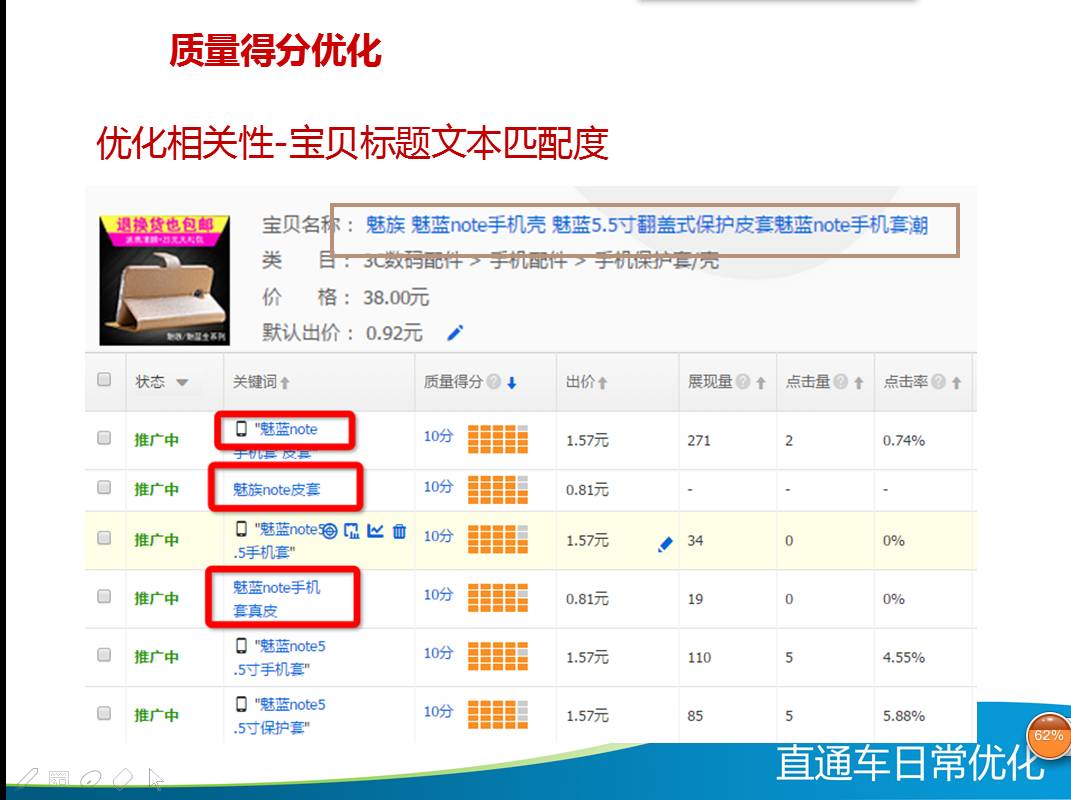Viewport: 1071px width, 800px height.
Task: Click the help icon next to 点击率
Action: 938,382
